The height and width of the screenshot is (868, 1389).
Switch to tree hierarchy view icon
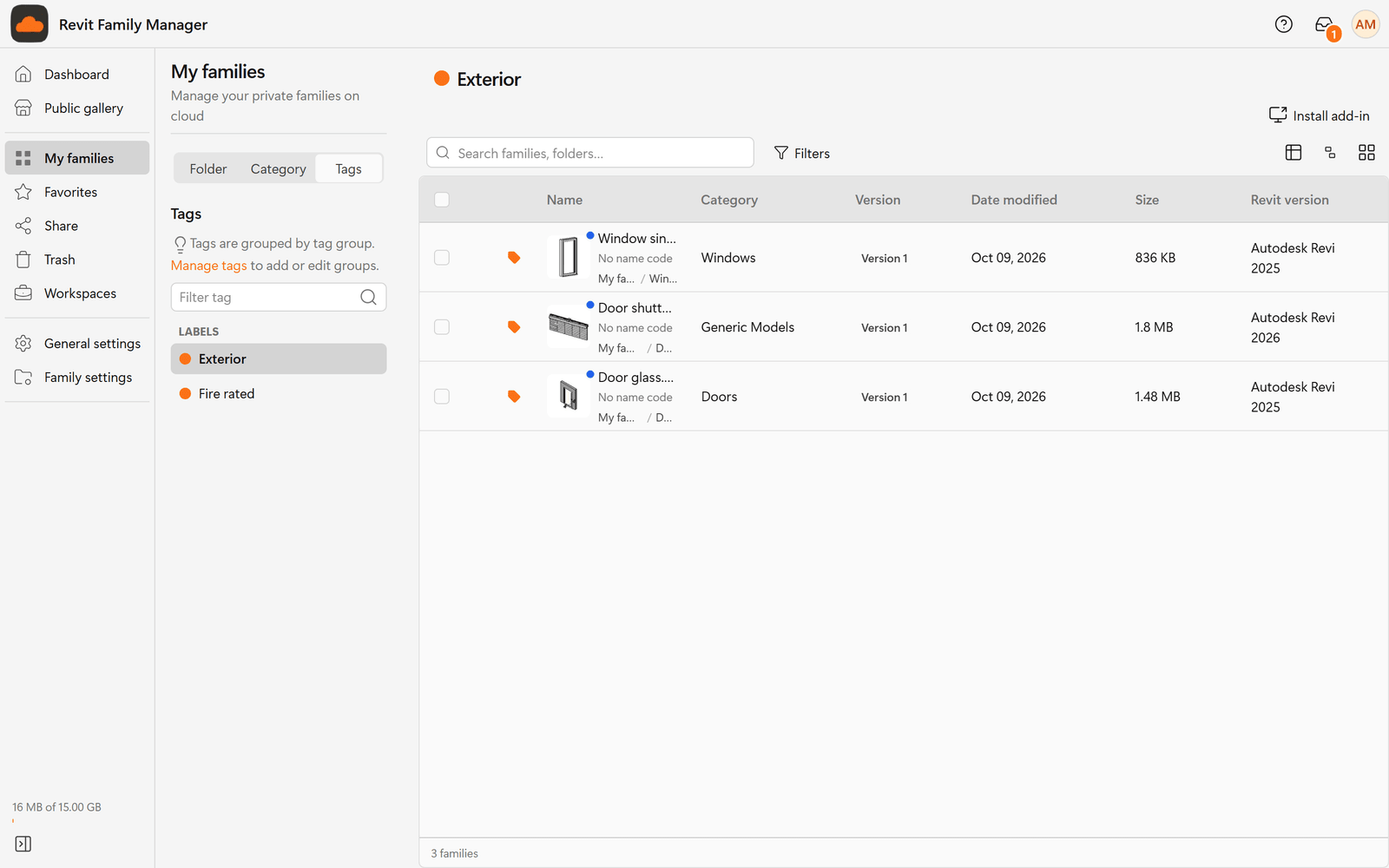[x=1330, y=153]
